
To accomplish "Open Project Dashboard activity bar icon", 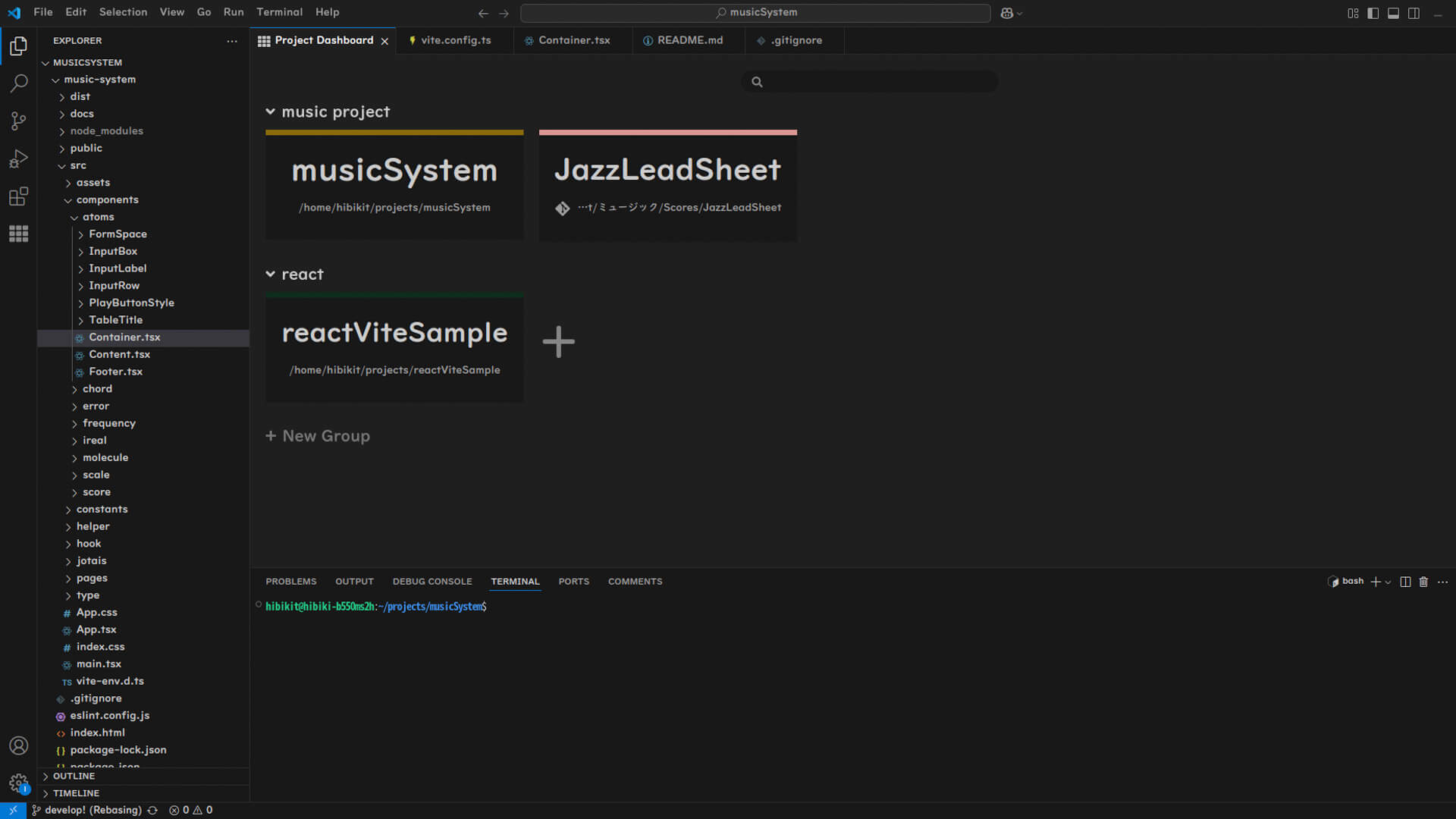I will click(18, 234).
